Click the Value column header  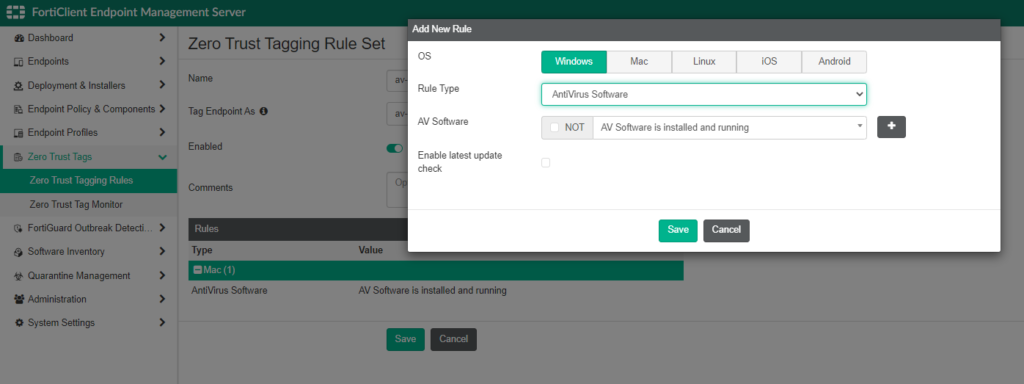[x=370, y=250]
